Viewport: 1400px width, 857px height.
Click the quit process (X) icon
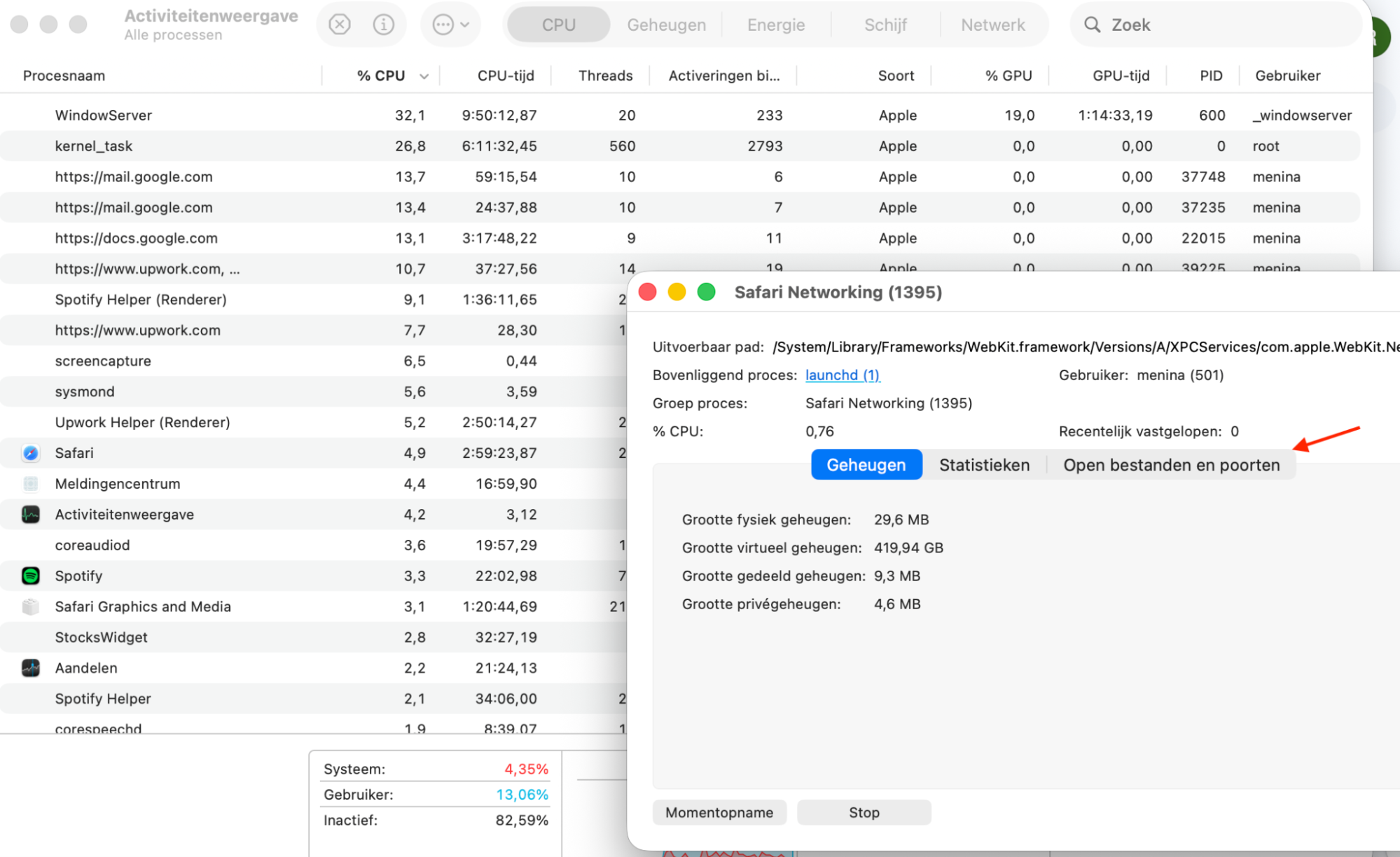(x=339, y=24)
